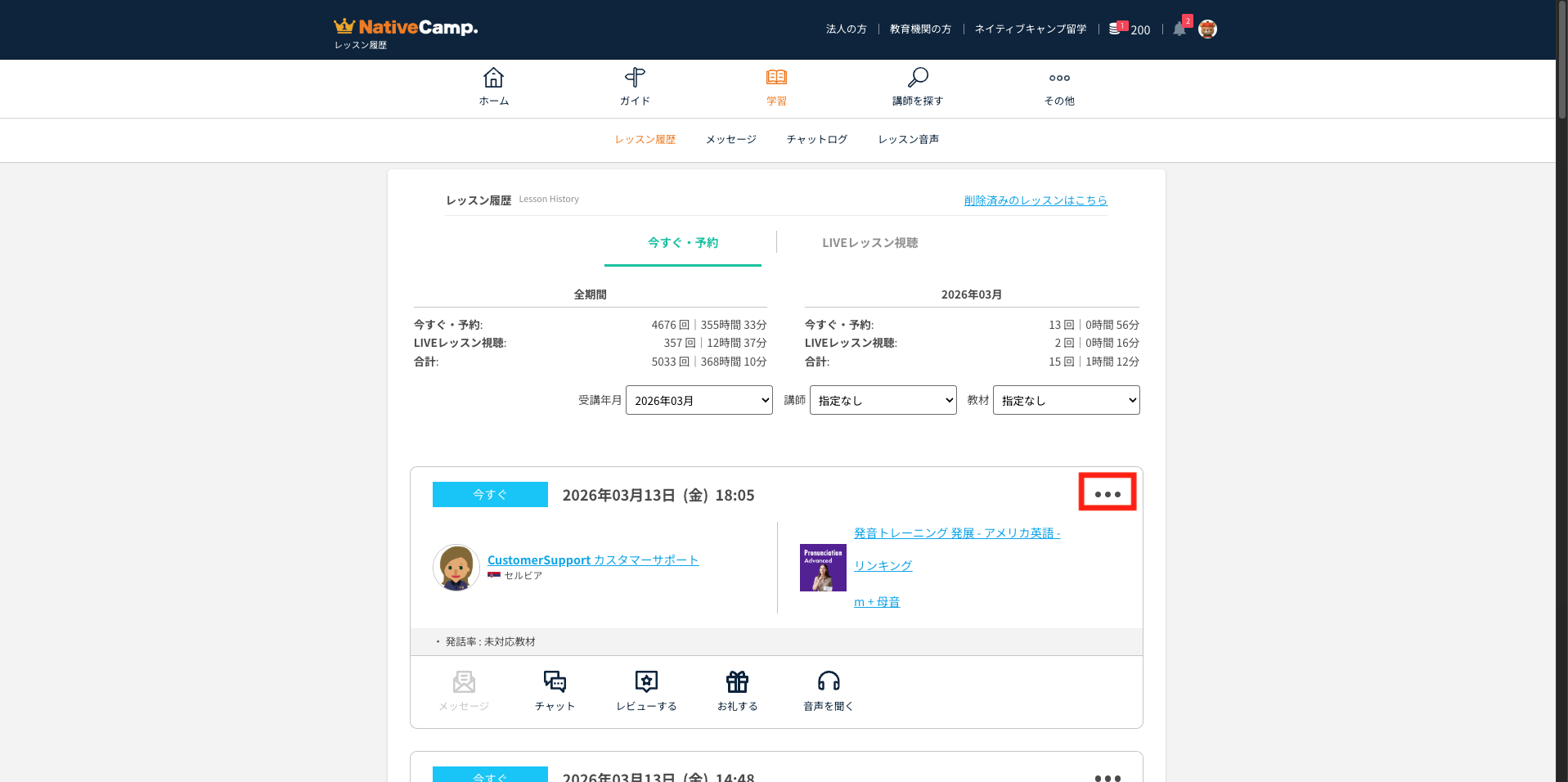
Task: Expand the lesson month dropdown 2026年03月
Action: [699, 400]
